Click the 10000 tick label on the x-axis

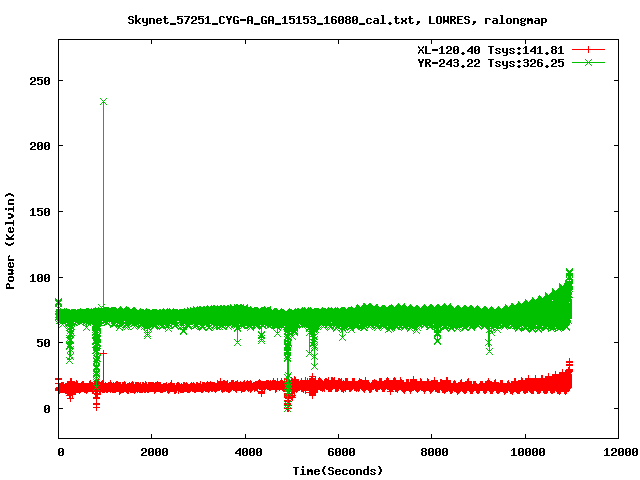[528, 452]
